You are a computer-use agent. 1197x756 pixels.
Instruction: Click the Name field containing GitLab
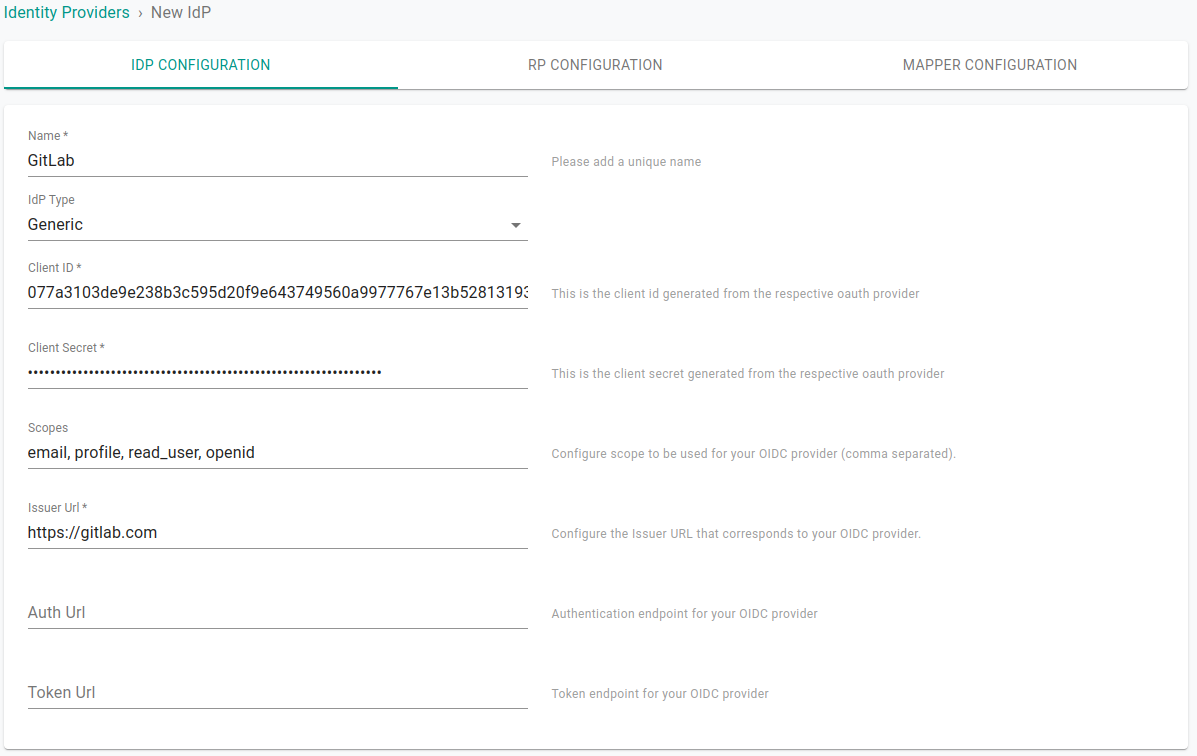[x=277, y=160]
